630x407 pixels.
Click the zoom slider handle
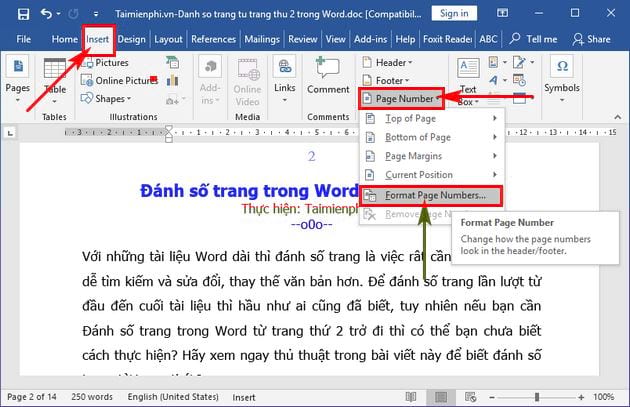point(537,397)
